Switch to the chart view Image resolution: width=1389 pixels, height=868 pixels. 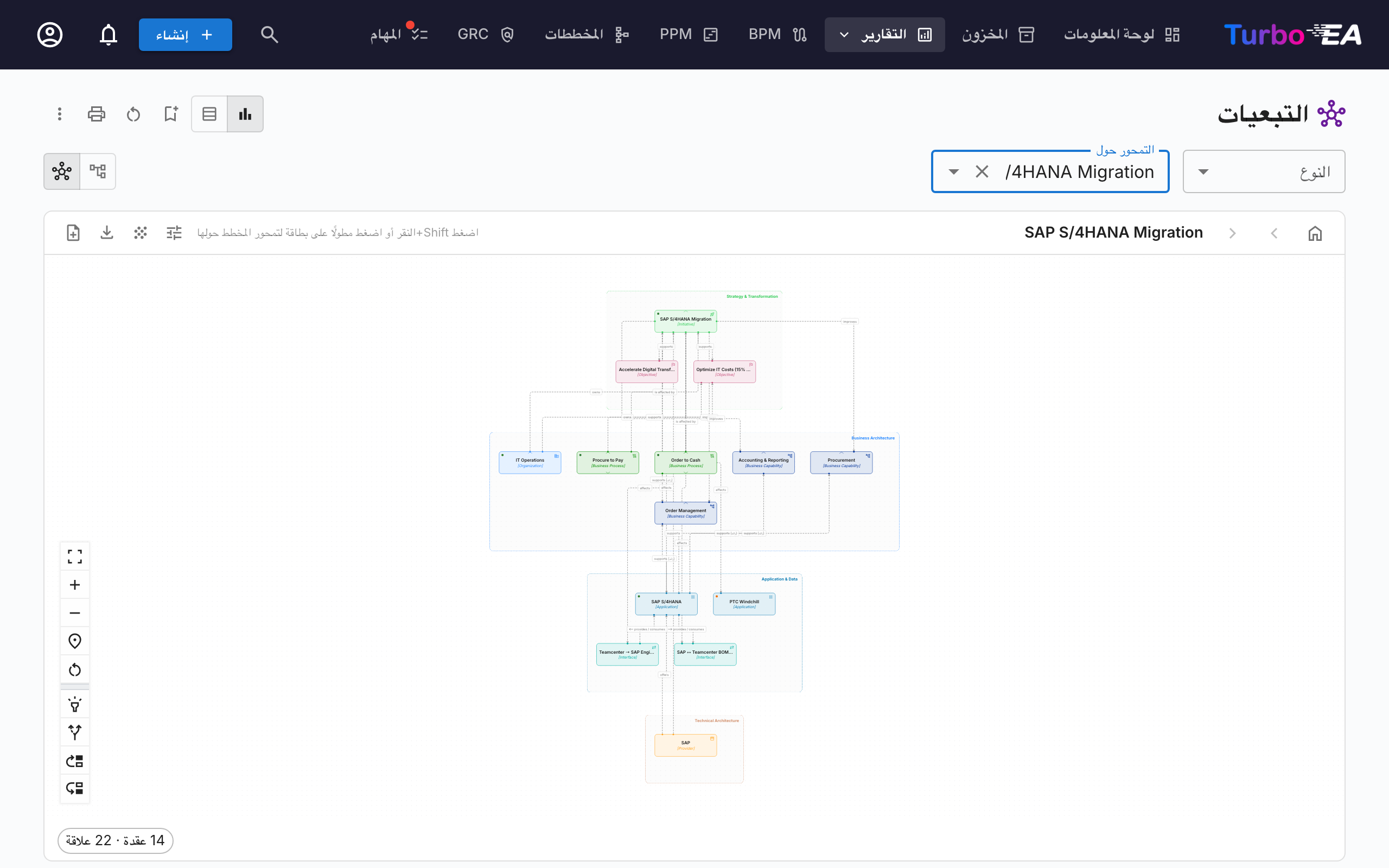tap(245, 114)
